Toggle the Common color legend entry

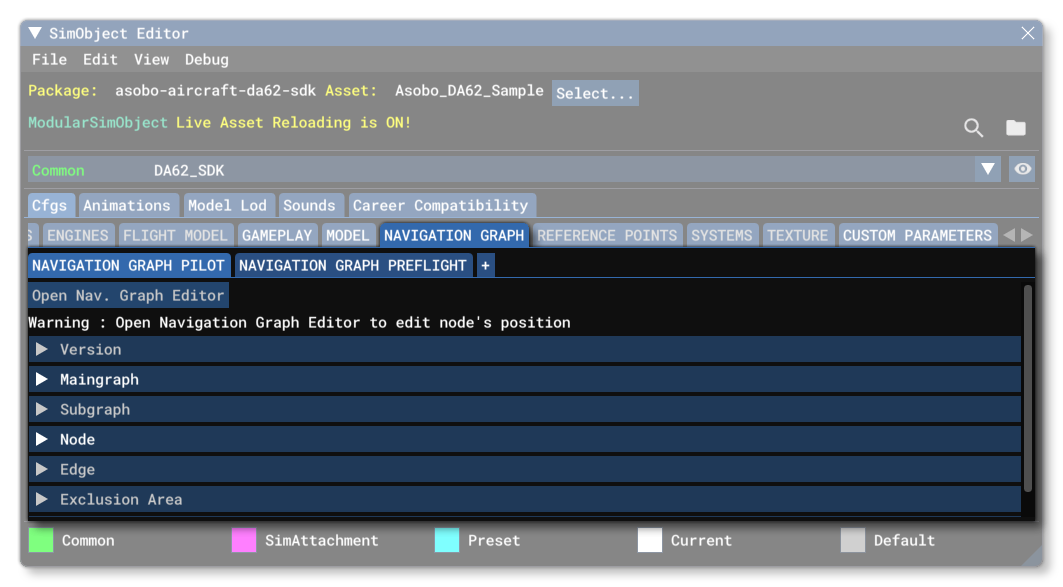pos(42,540)
